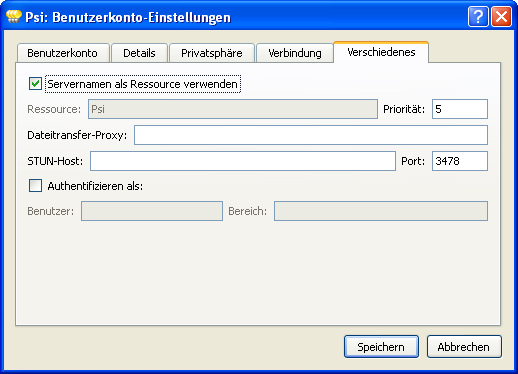Enable the Authentifizieren als checkbox
Screen dimensions: 518x374
35,186
